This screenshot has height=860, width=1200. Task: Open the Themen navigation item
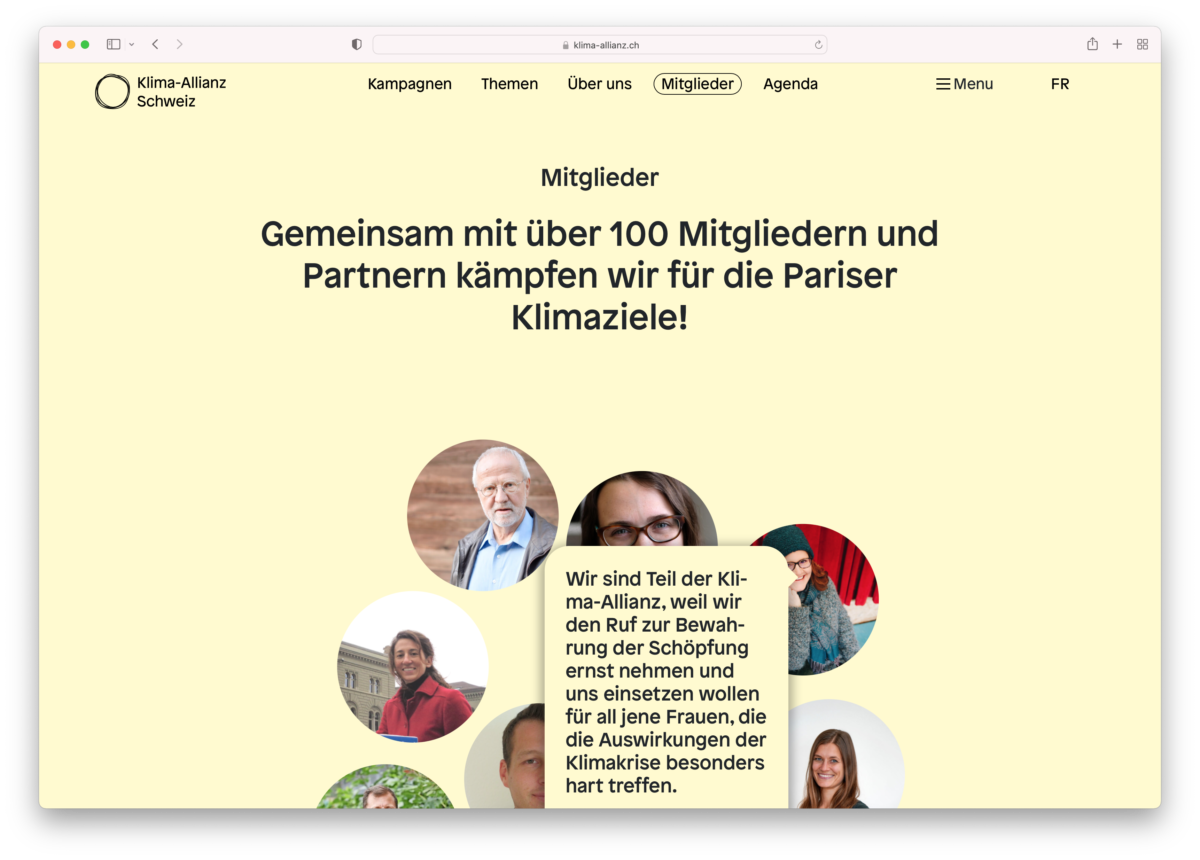(509, 84)
